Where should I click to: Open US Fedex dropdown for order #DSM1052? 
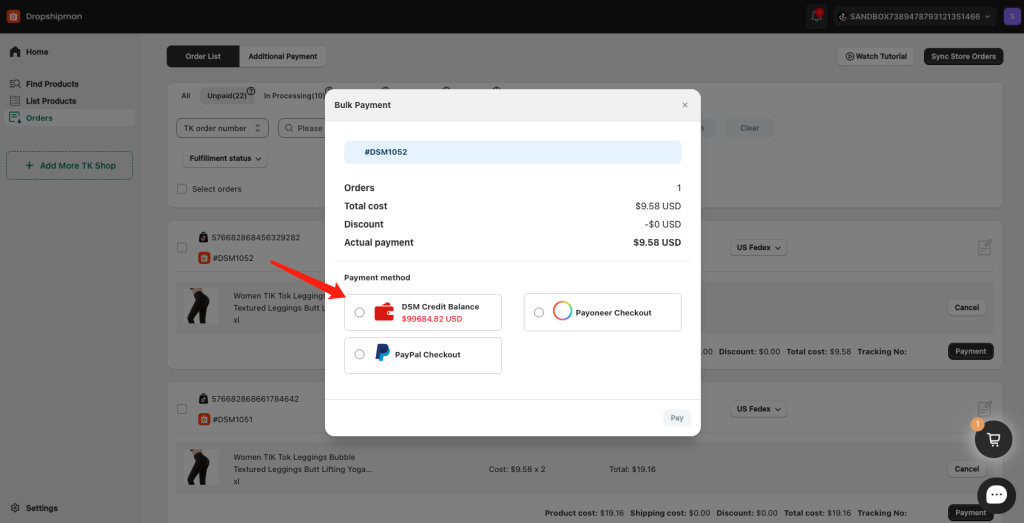[759, 248]
